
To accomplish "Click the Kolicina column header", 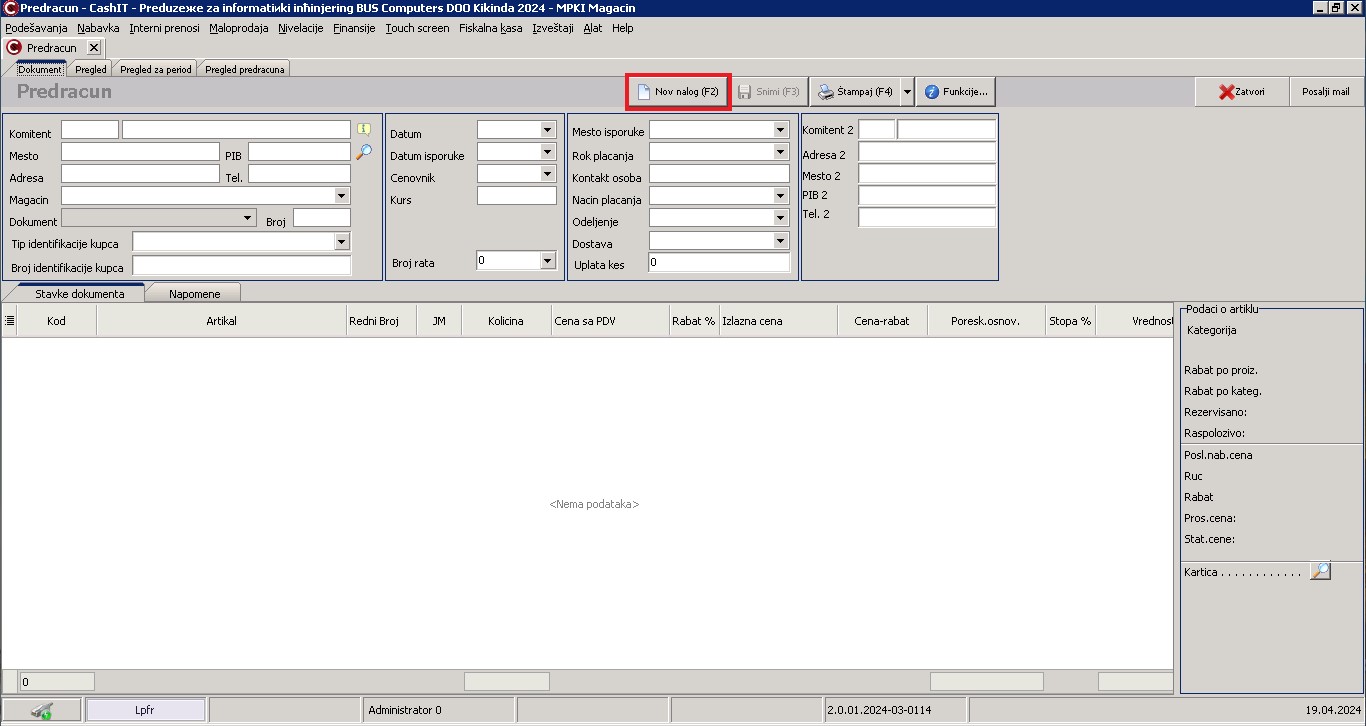I will point(506,321).
